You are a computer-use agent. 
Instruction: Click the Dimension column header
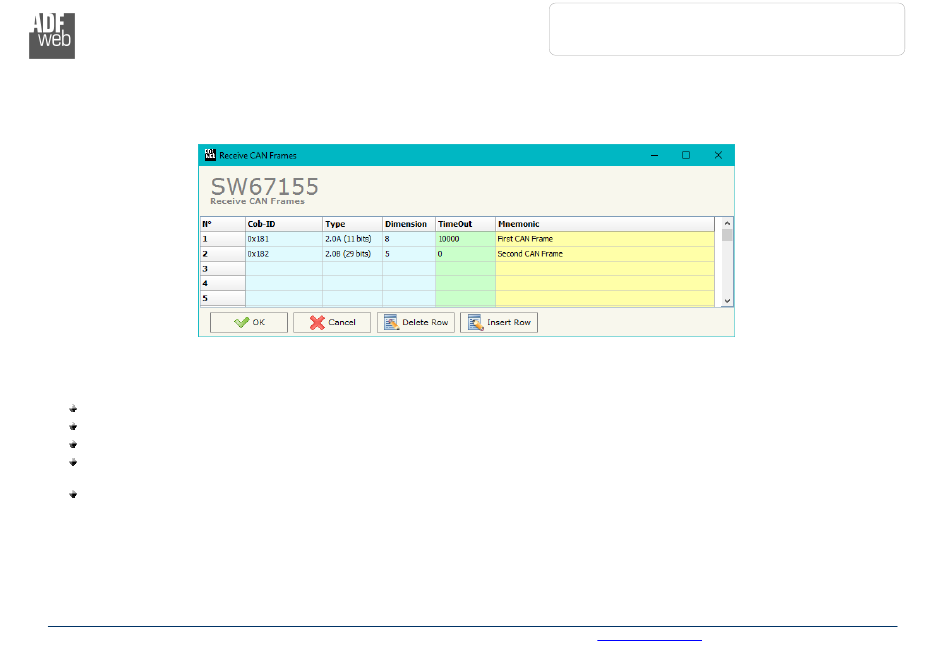tap(408, 224)
